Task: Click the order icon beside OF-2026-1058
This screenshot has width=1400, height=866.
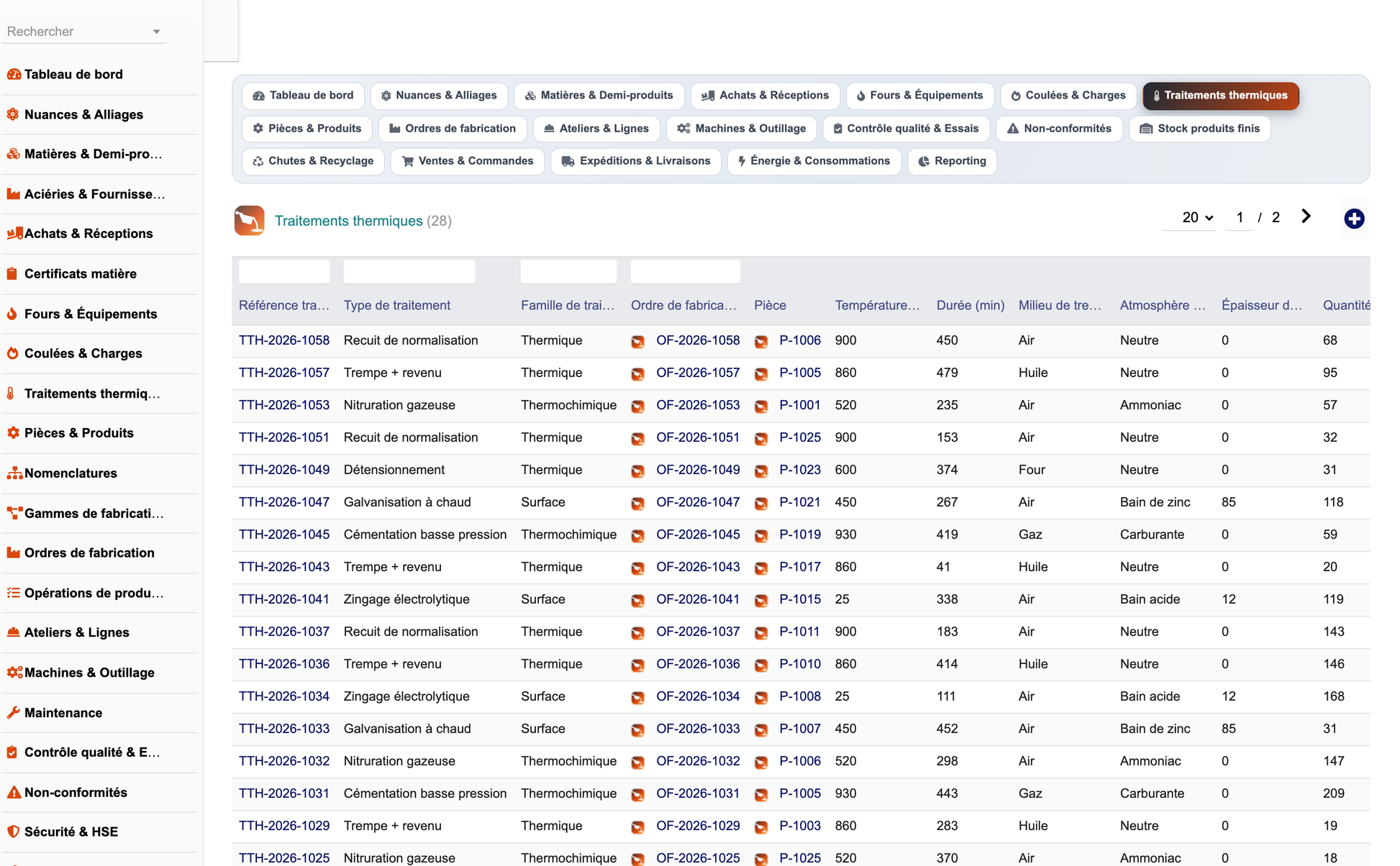Action: (638, 341)
